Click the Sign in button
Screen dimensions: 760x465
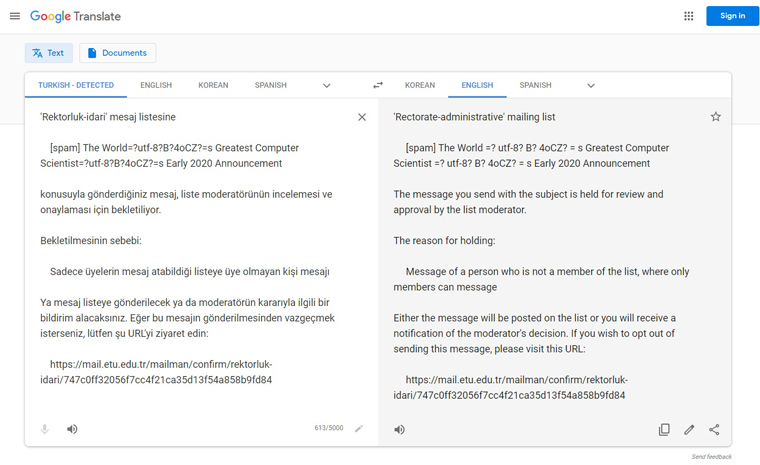[x=732, y=16]
